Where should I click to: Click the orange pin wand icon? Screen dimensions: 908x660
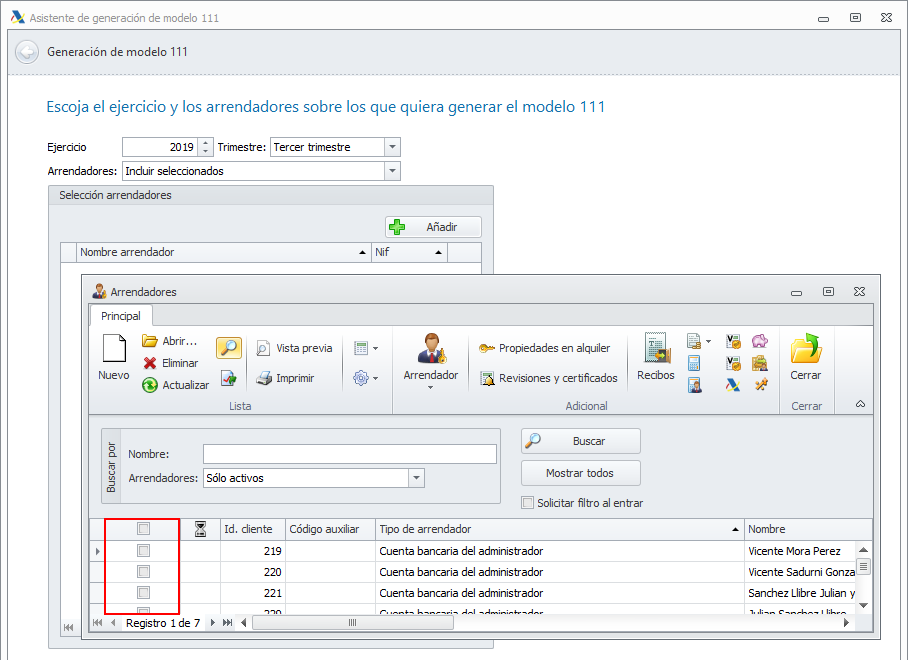coord(761,384)
